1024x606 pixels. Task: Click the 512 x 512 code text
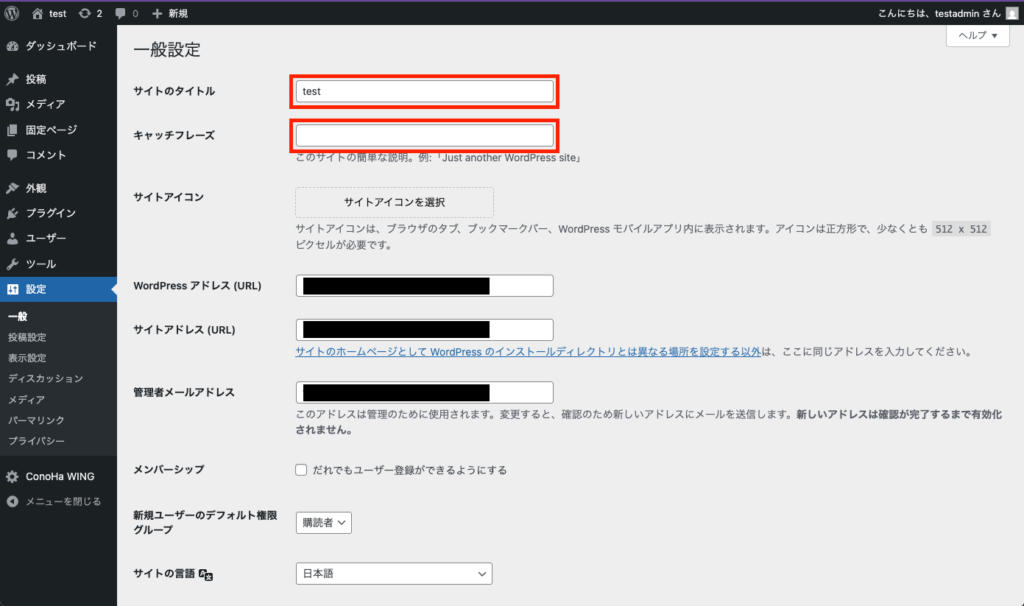click(961, 229)
